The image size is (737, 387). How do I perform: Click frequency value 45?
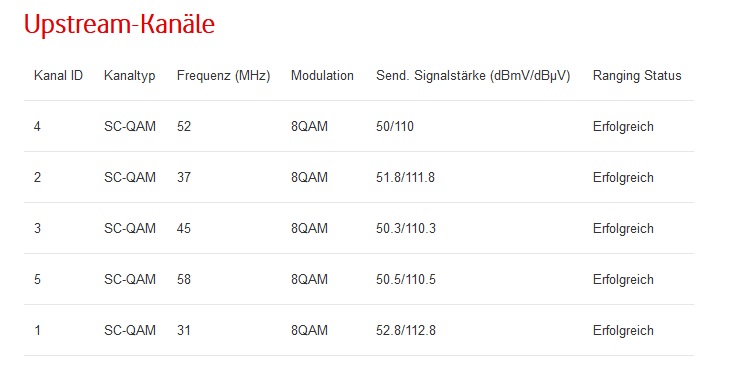click(184, 229)
